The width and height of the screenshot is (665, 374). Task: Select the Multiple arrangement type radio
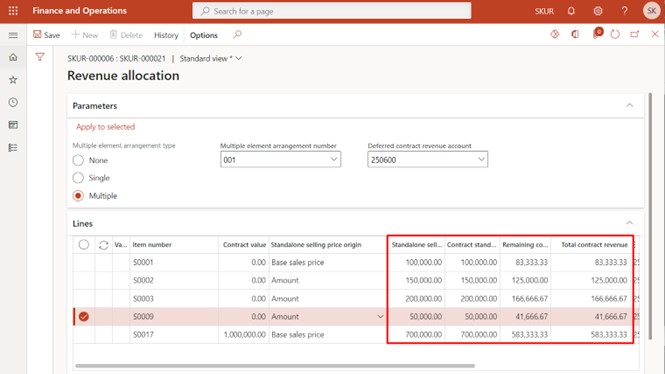78,195
